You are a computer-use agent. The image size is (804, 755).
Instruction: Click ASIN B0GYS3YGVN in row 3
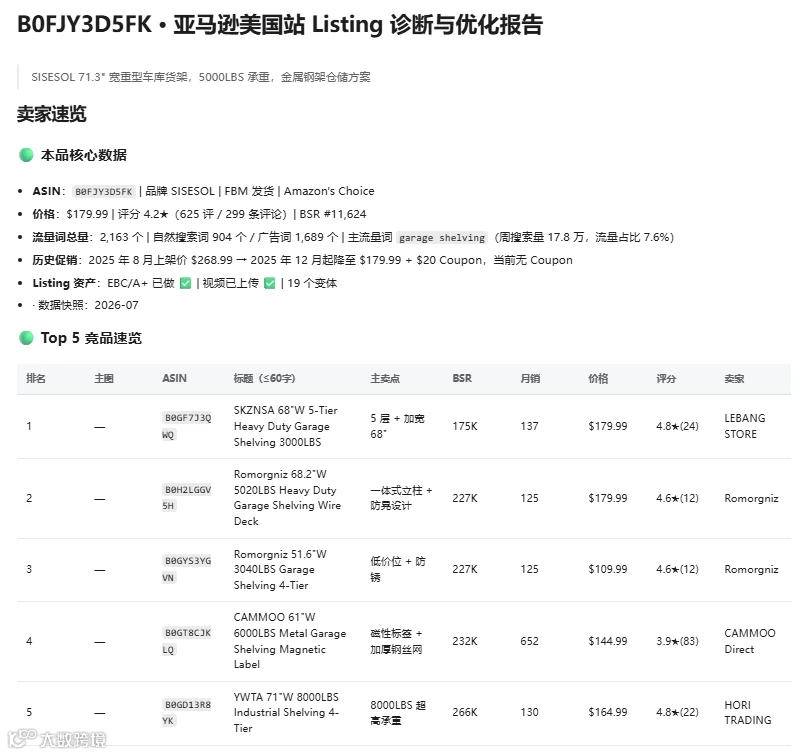pos(188,569)
